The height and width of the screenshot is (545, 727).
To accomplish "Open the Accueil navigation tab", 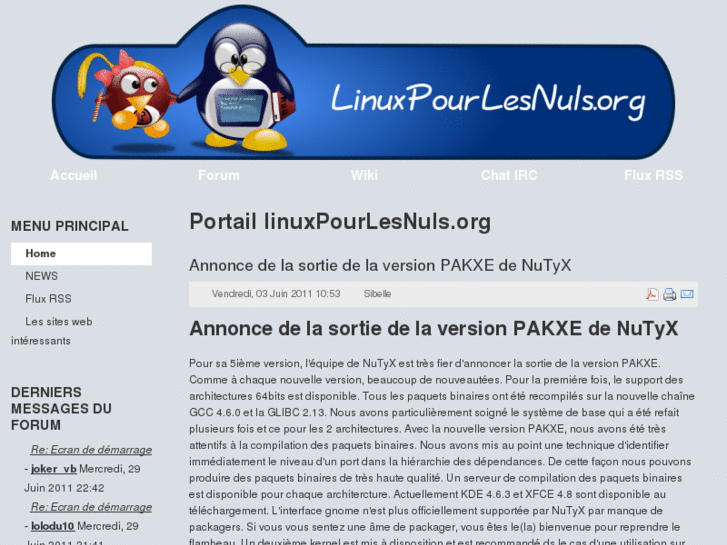I will (74, 175).
